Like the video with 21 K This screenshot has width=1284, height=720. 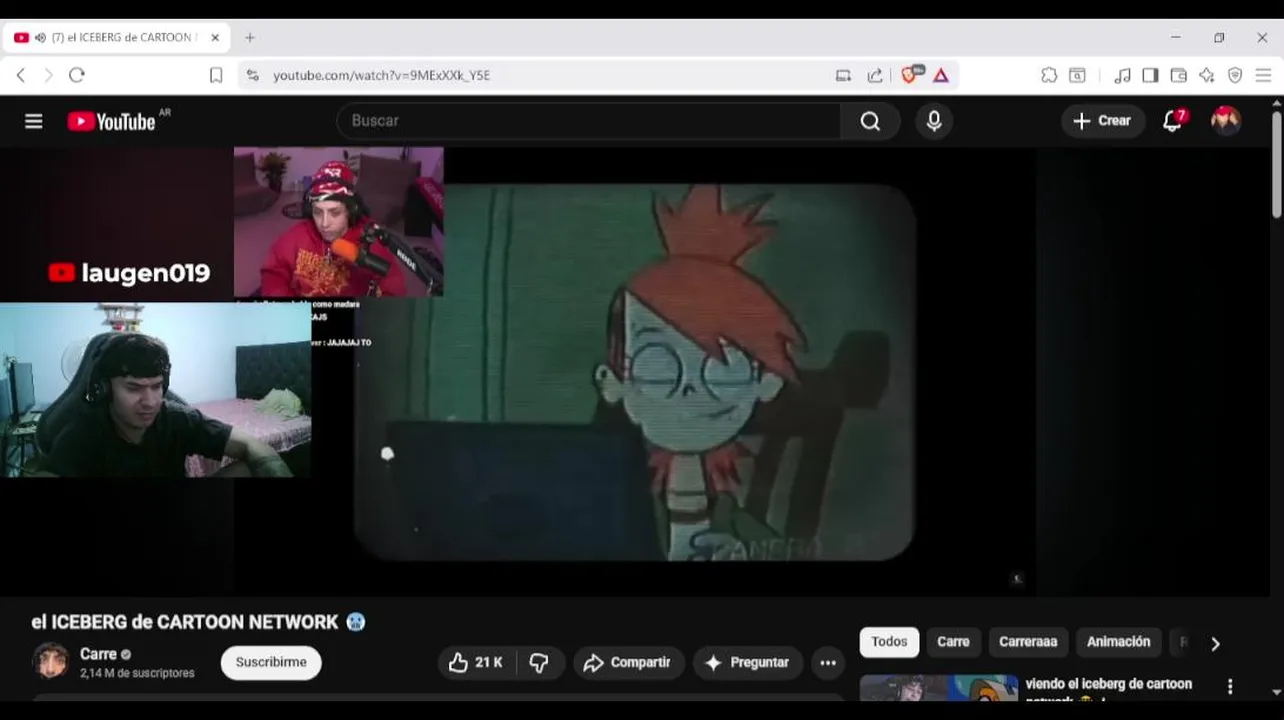(x=476, y=662)
